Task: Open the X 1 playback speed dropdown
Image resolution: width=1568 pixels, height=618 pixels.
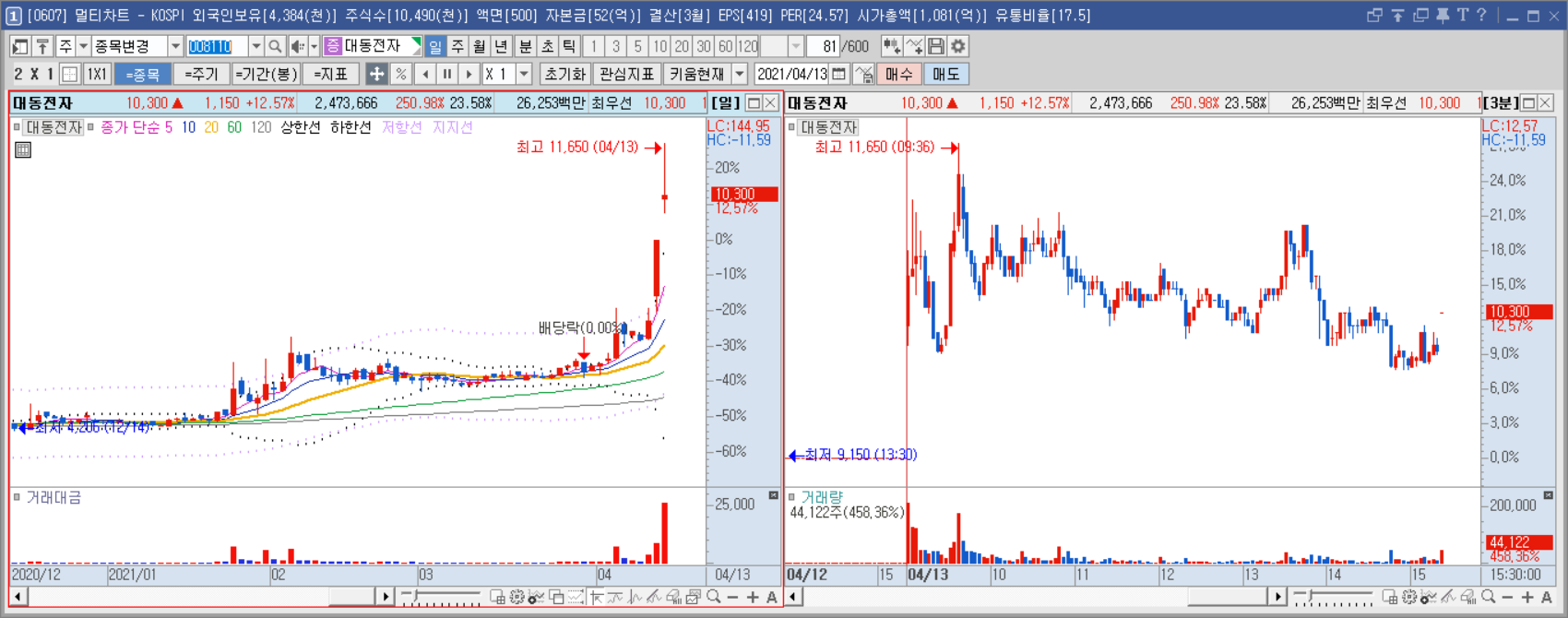Action: click(x=524, y=74)
